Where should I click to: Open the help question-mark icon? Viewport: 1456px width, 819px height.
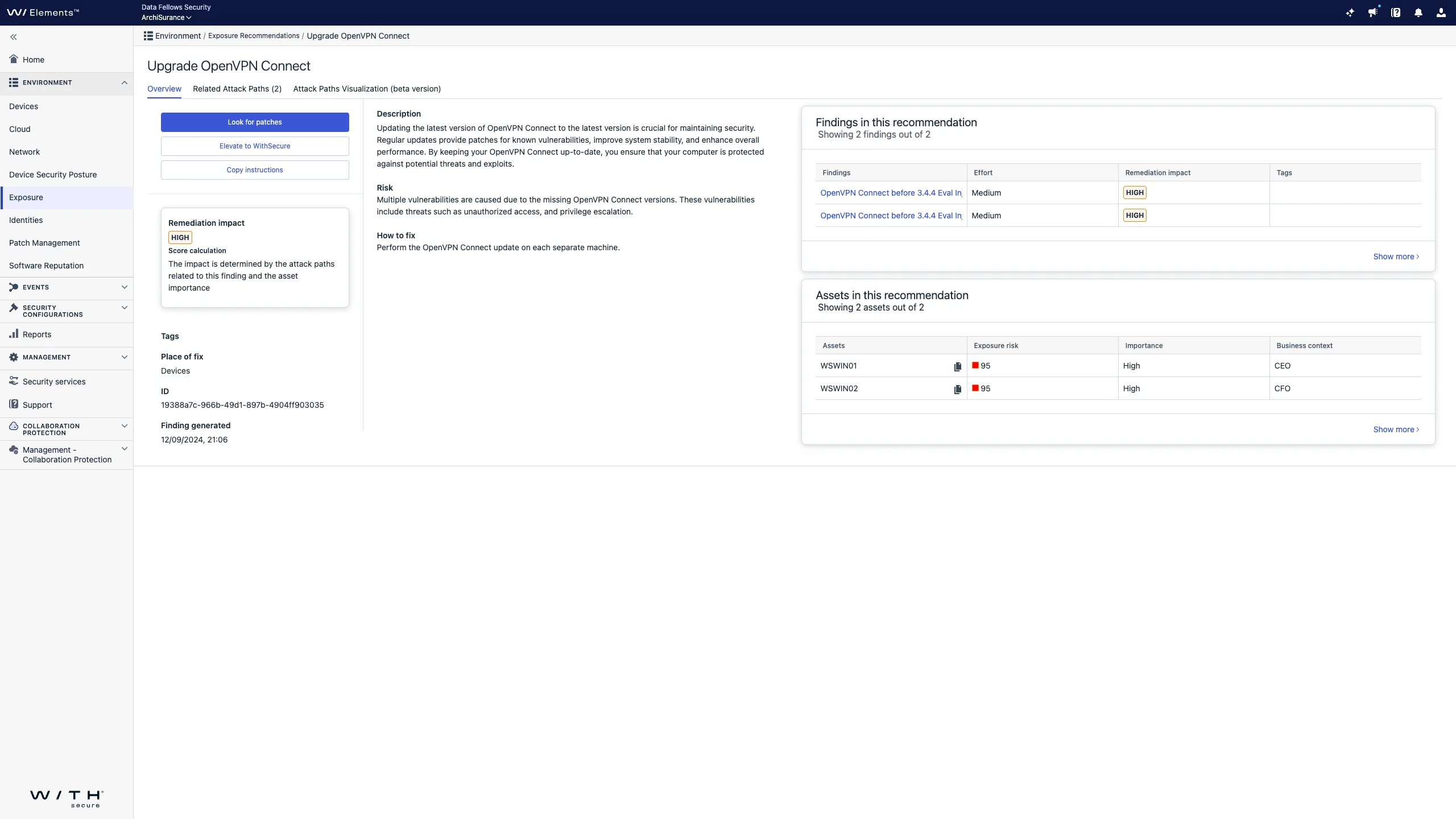click(x=1396, y=13)
